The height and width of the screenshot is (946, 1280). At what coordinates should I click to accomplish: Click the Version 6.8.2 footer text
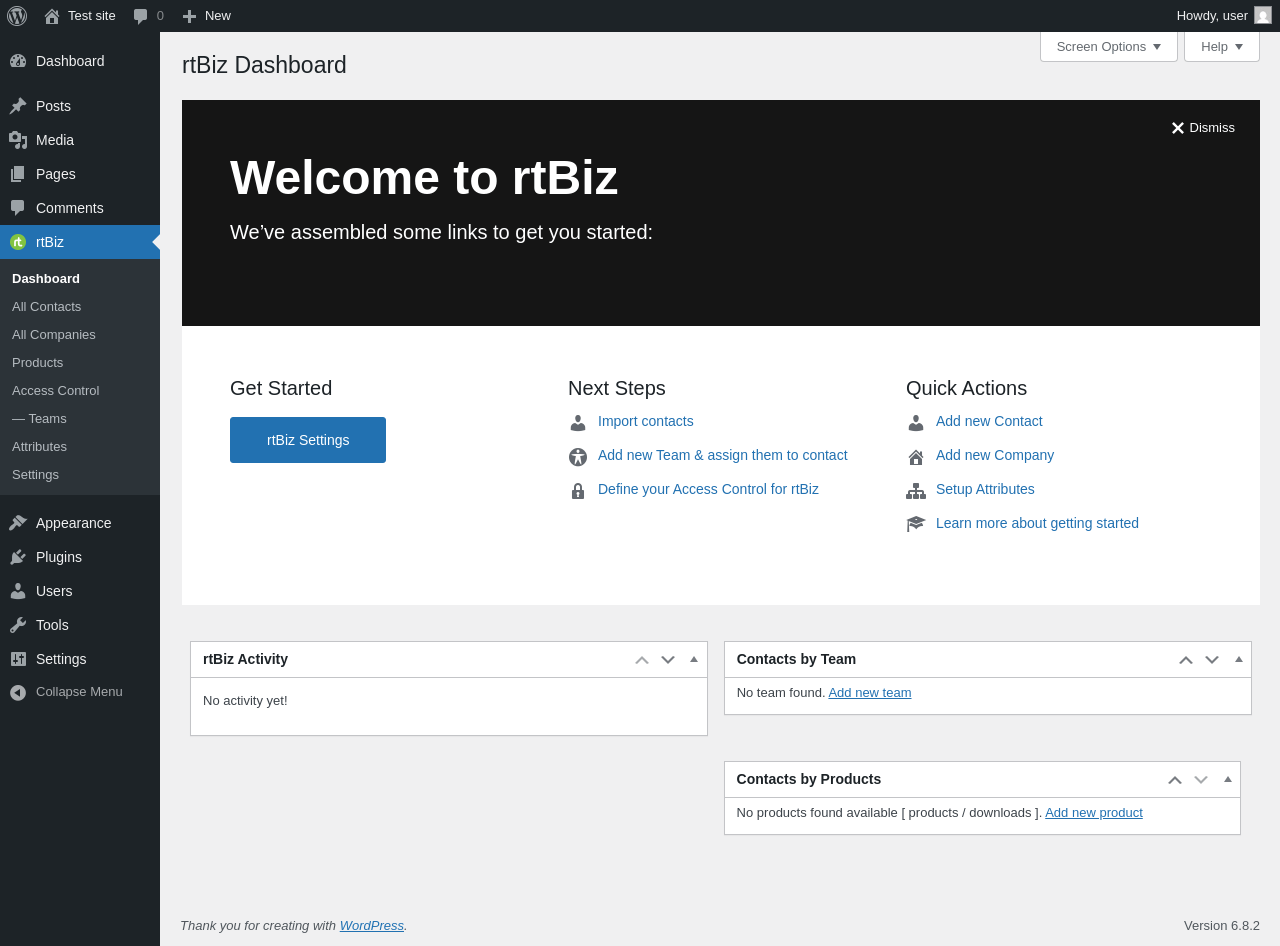1222,925
